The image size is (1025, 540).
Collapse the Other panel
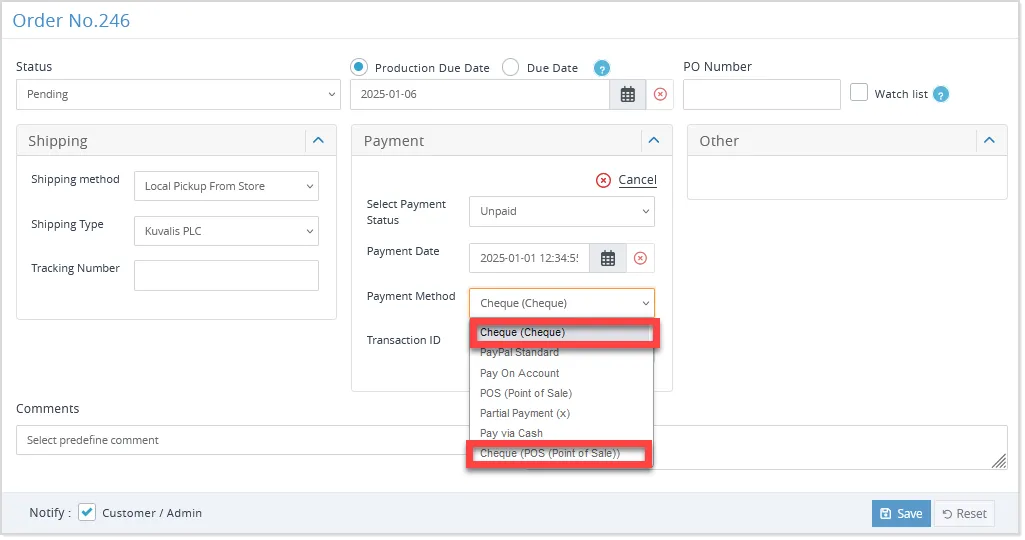[990, 141]
